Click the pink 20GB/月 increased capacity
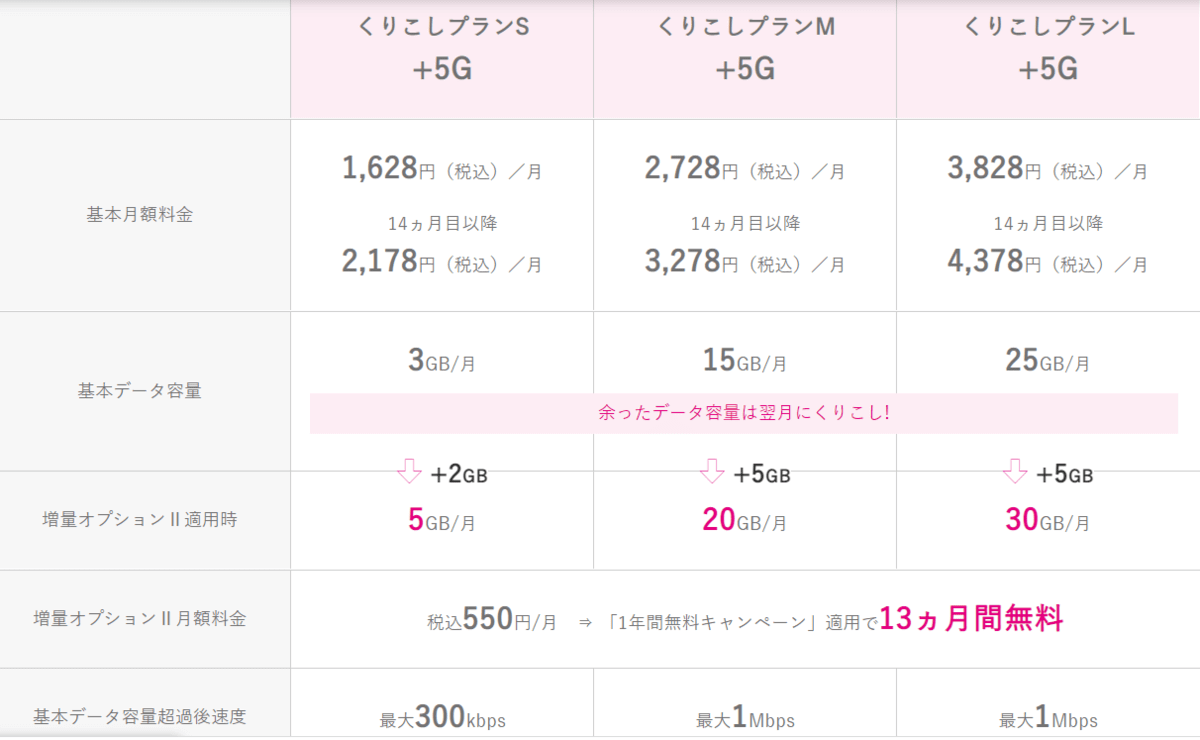 (x=745, y=519)
